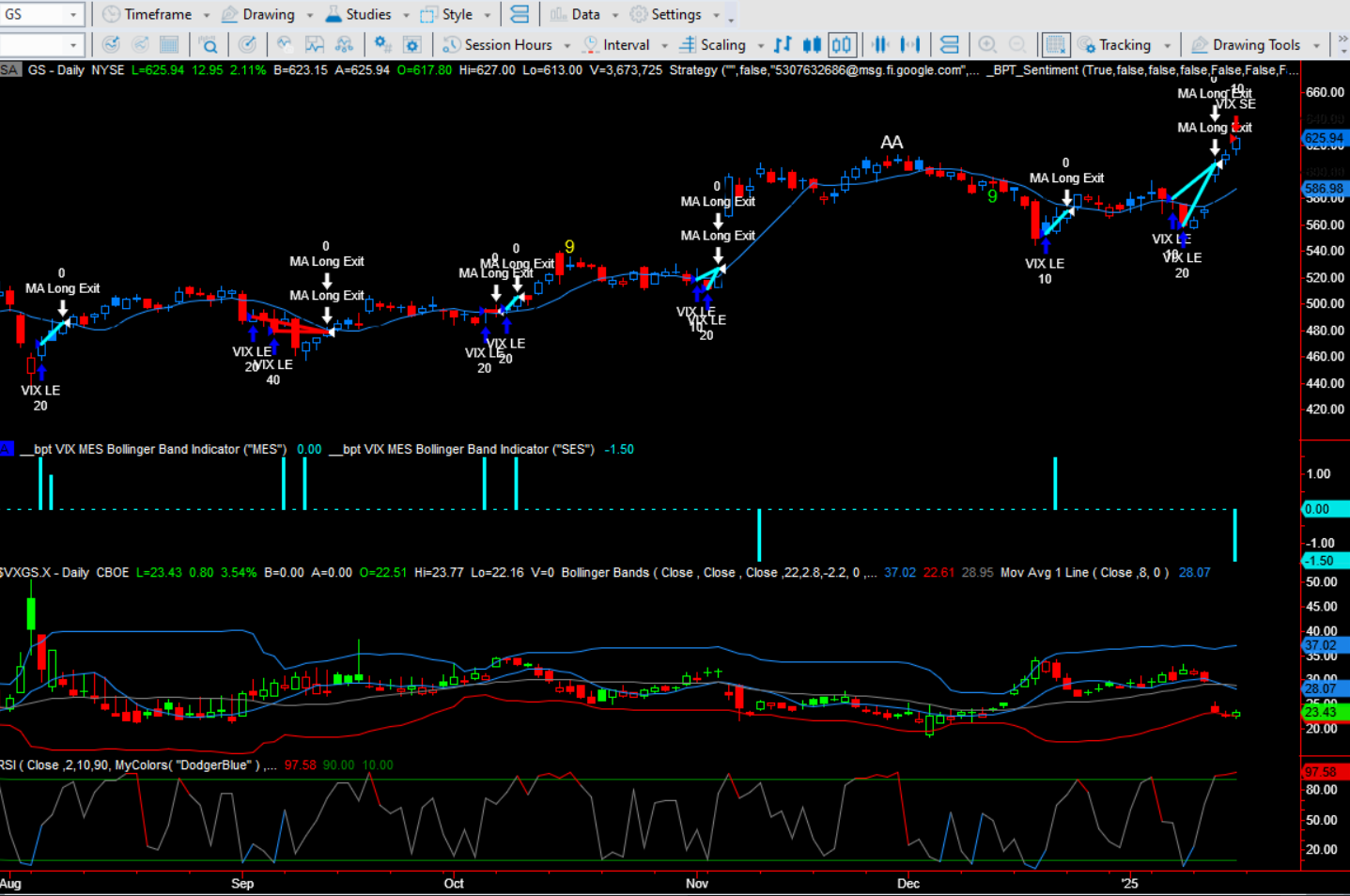
Task: Click the Dec label on time axis
Action: (908, 884)
